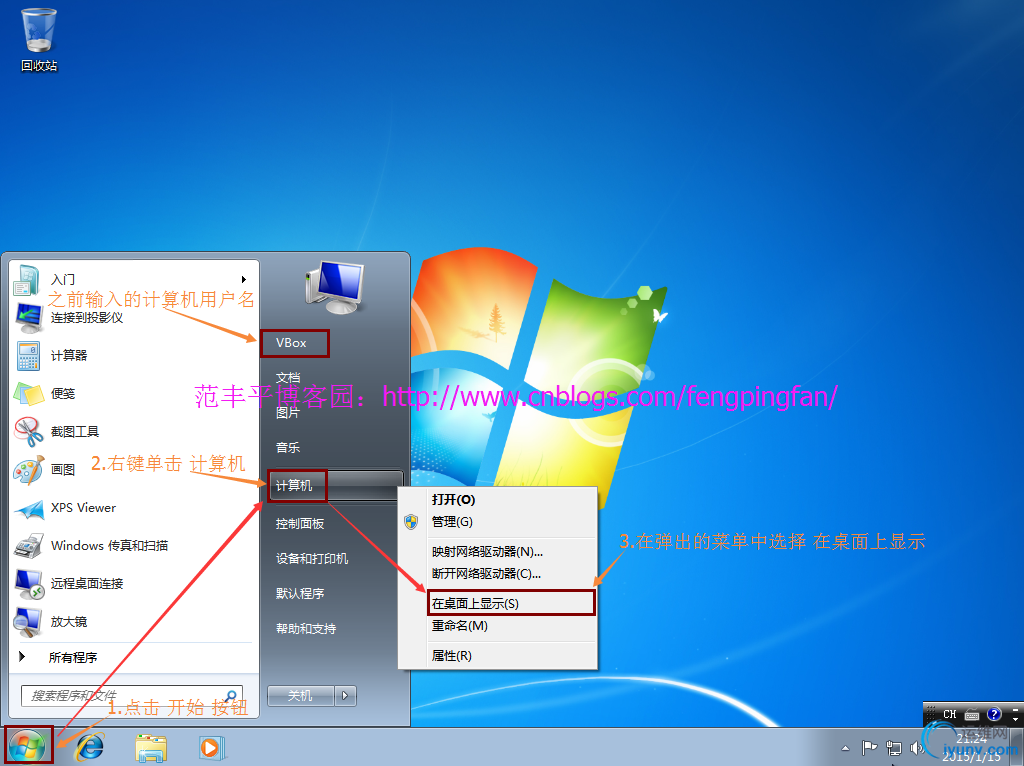
Task: Click the user account picture computer icon
Action: coord(335,287)
